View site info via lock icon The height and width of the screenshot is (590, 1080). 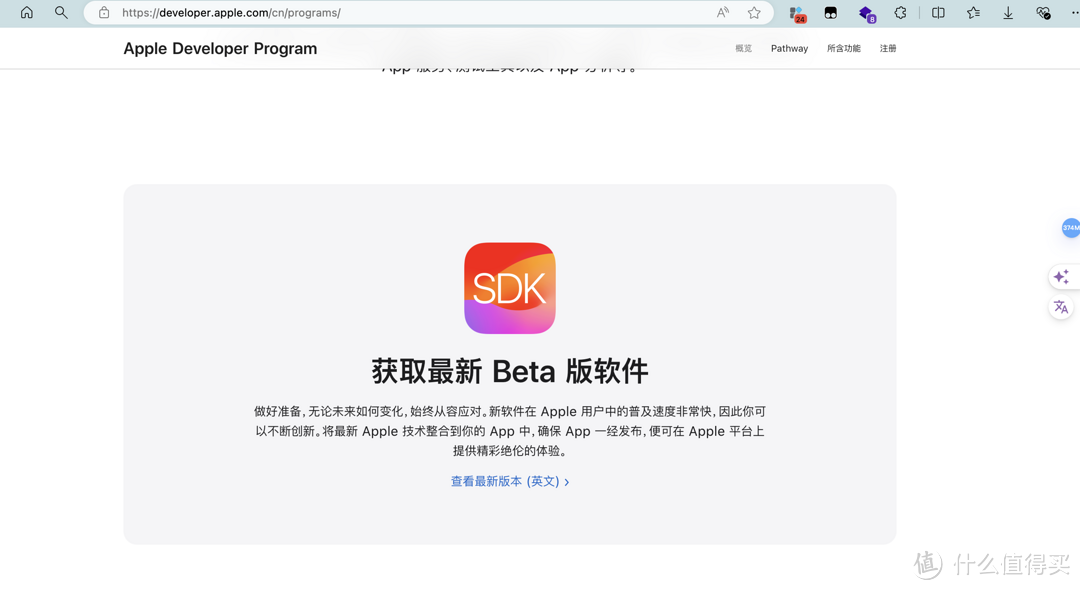coord(104,12)
